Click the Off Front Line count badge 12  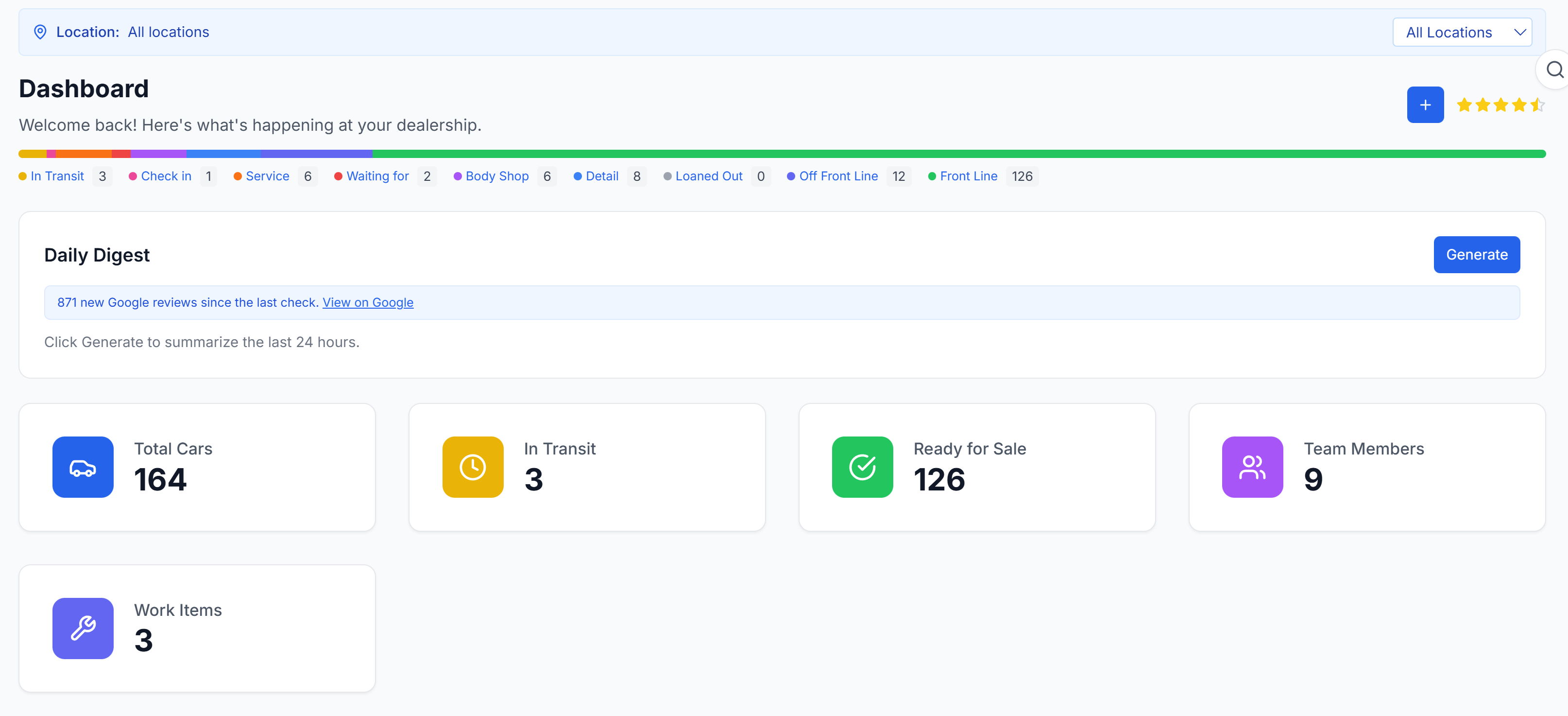coord(899,176)
